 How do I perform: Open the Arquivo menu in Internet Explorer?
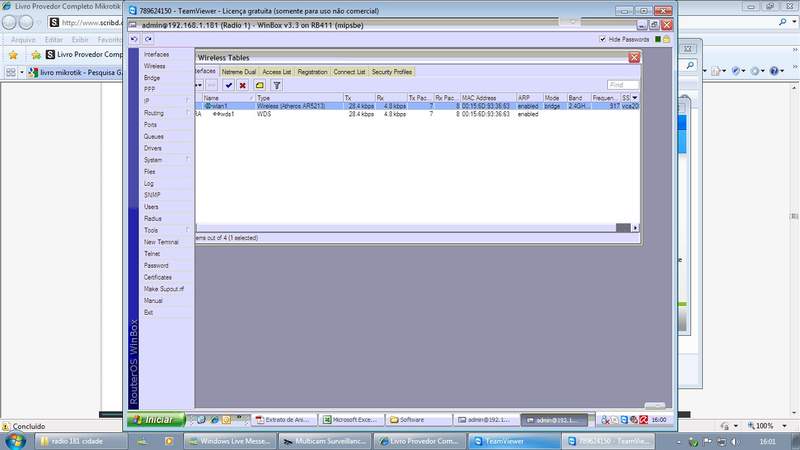click(x=23, y=39)
